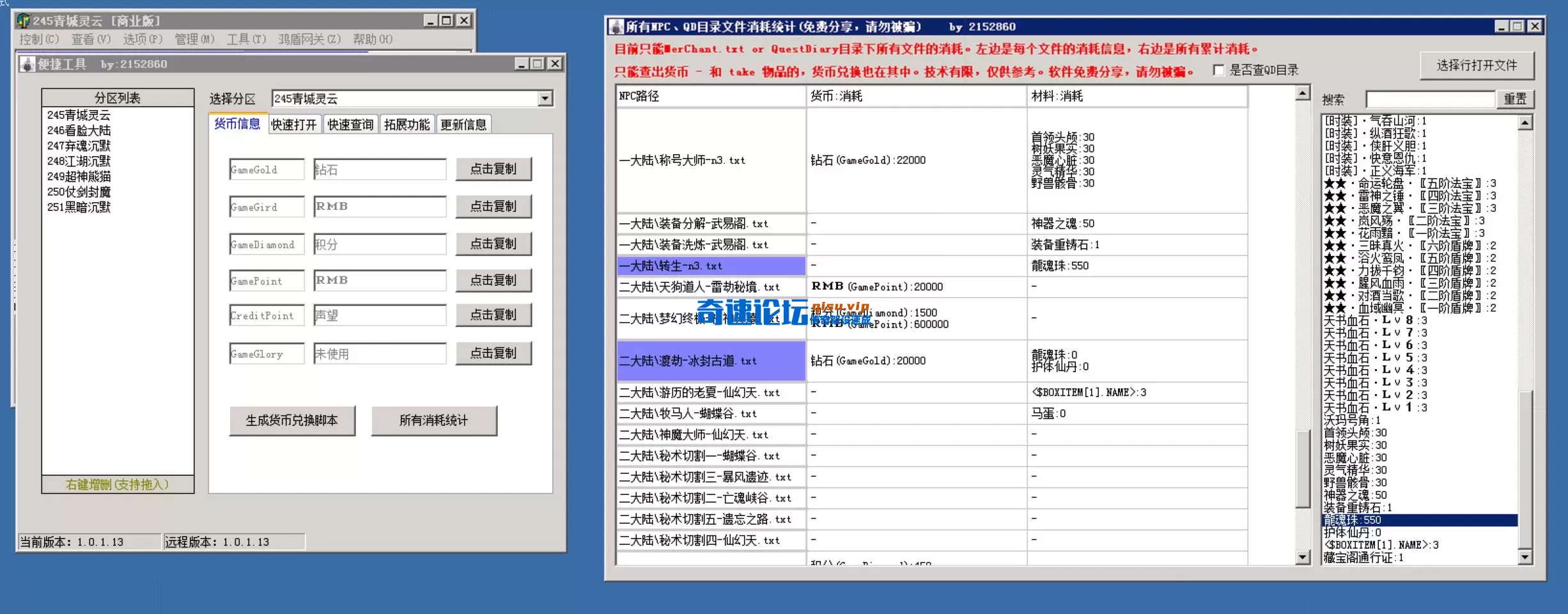Viewport: 1568px width, 614px height.
Task: Switch to the 快速打开 tab
Action: (x=294, y=124)
